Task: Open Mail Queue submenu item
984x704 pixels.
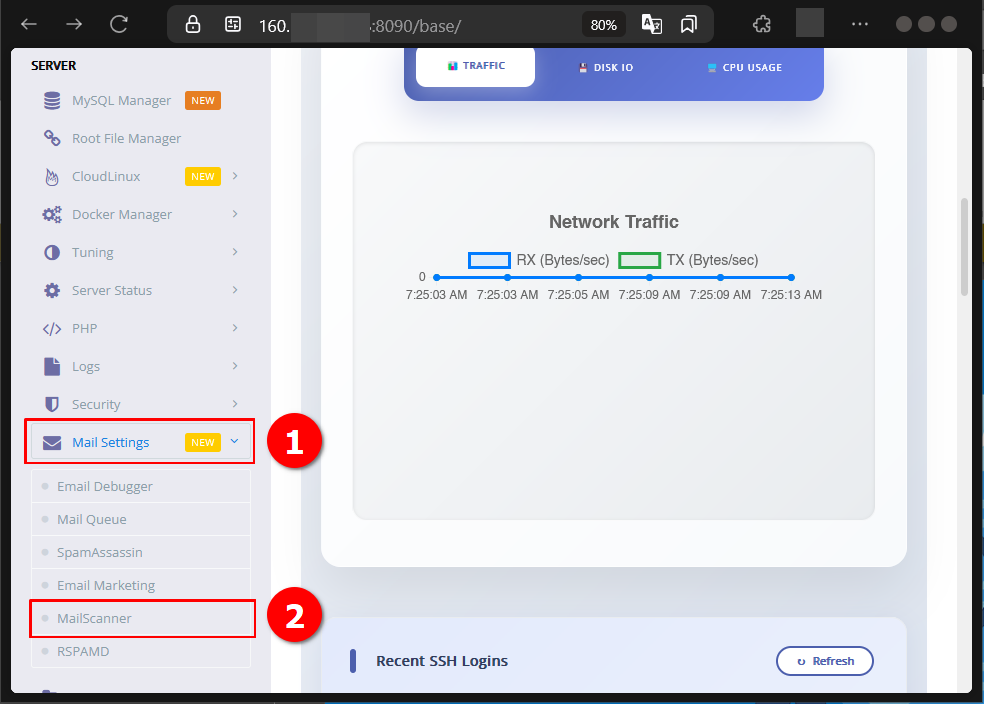Action: point(141,520)
